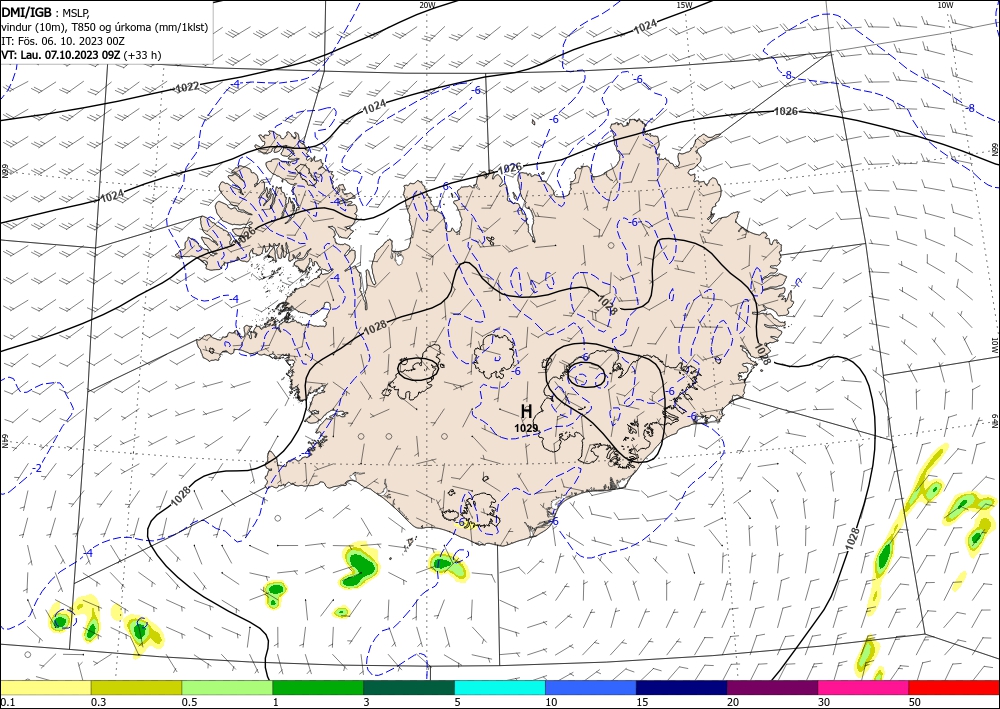Pick the blue 10–15 legend swatch
This screenshot has width=1000, height=709.
(x=591, y=687)
